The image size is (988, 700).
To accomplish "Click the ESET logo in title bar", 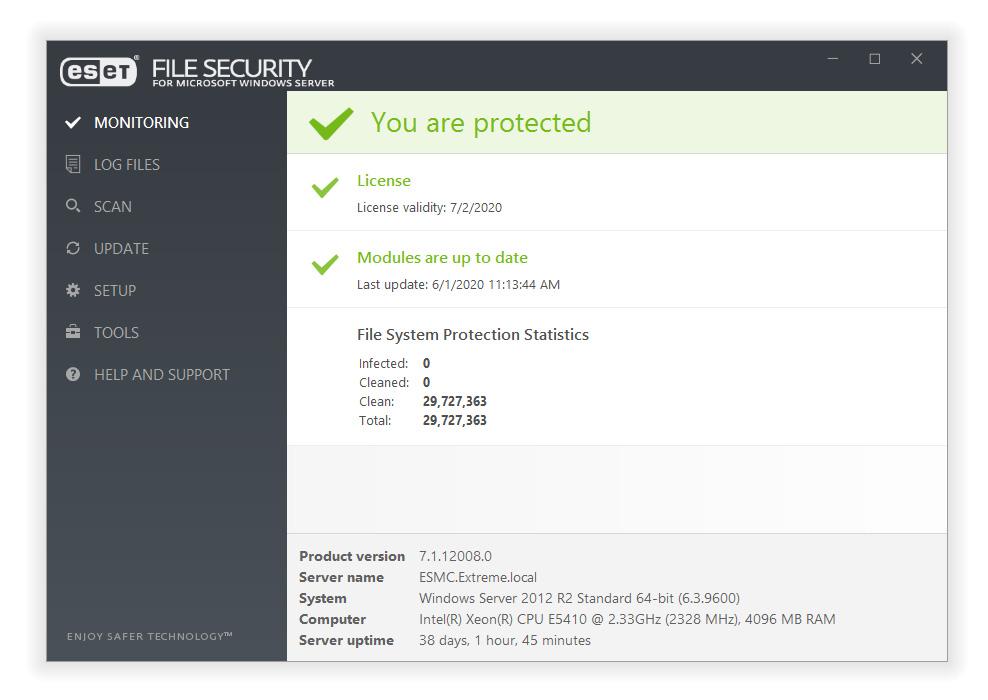I will tap(100, 70).
